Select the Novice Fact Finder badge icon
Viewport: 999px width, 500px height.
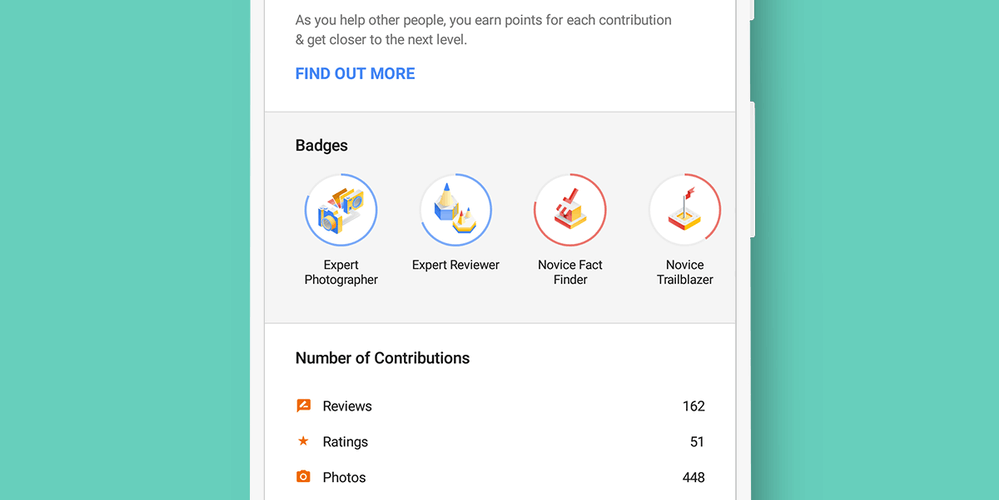(x=570, y=210)
